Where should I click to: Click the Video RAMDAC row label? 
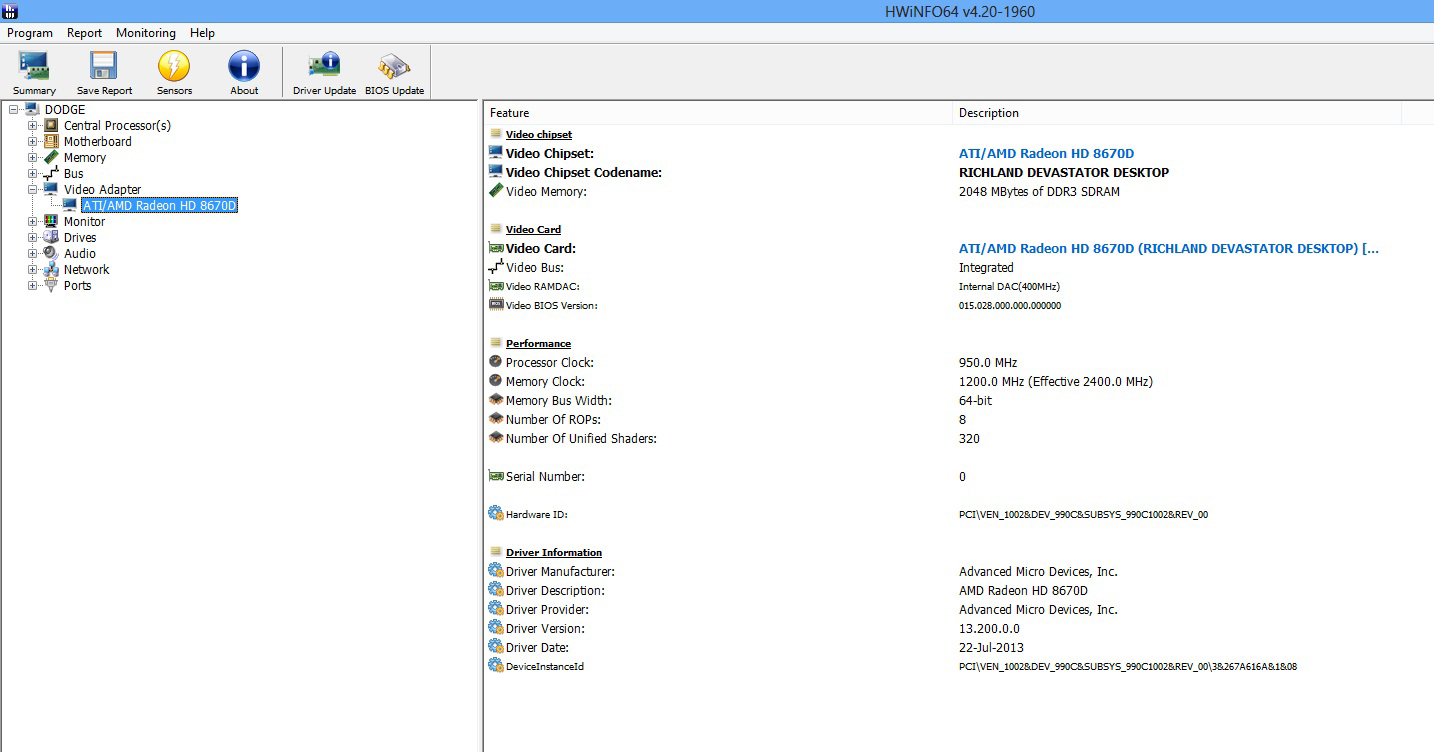(x=543, y=286)
